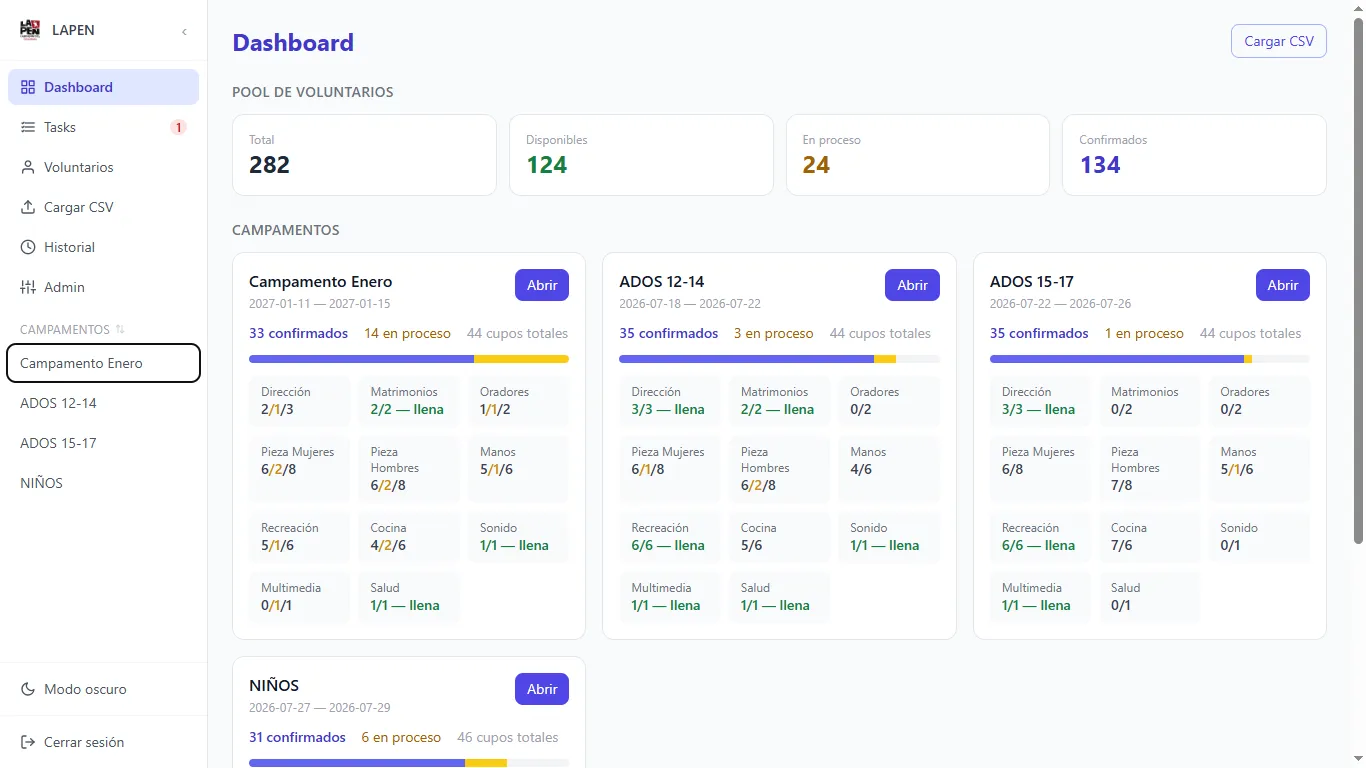Select ADOS 12-14 in the sidebar
1366x768 pixels.
[103, 403]
